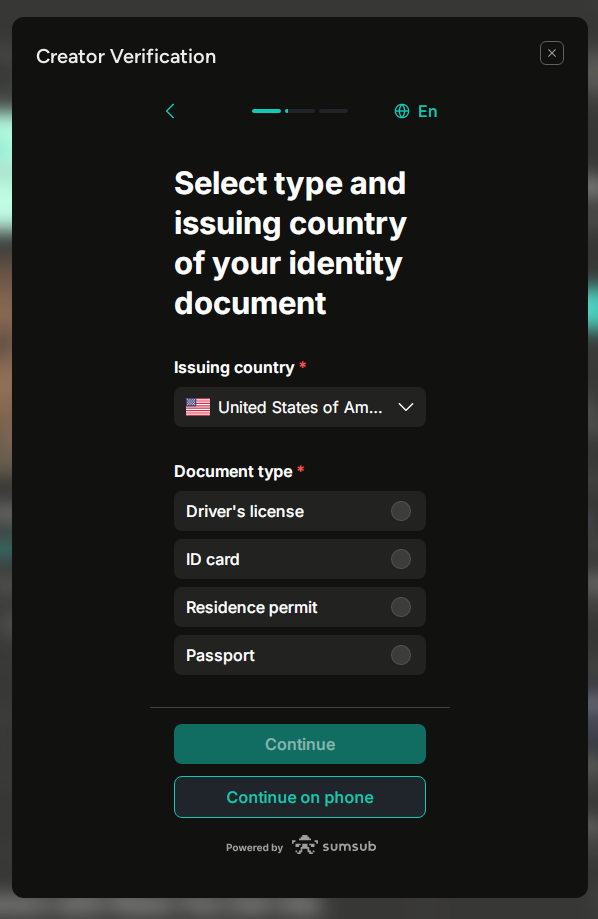598x919 pixels.
Task: Close the Creator Verification dialog
Action: [552, 53]
